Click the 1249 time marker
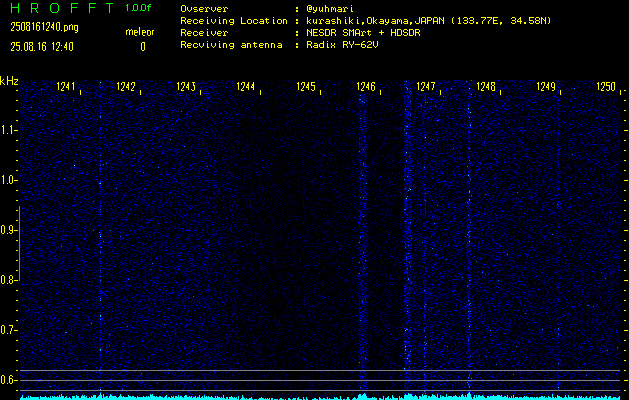This screenshot has height=400, width=629. [546, 87]
